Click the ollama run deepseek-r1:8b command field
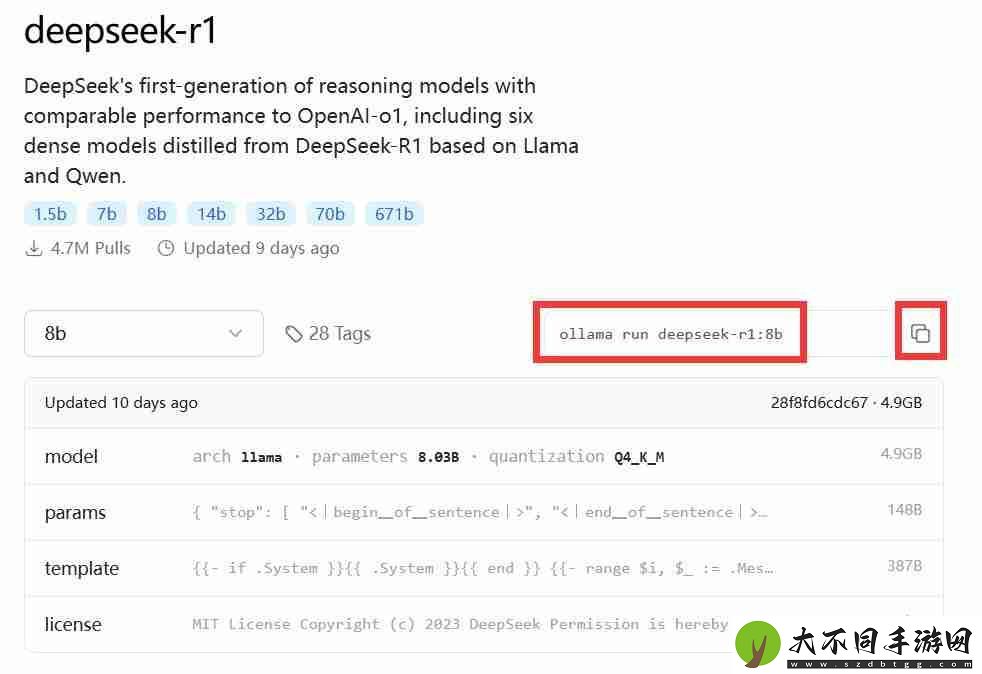 click(671, 334)
